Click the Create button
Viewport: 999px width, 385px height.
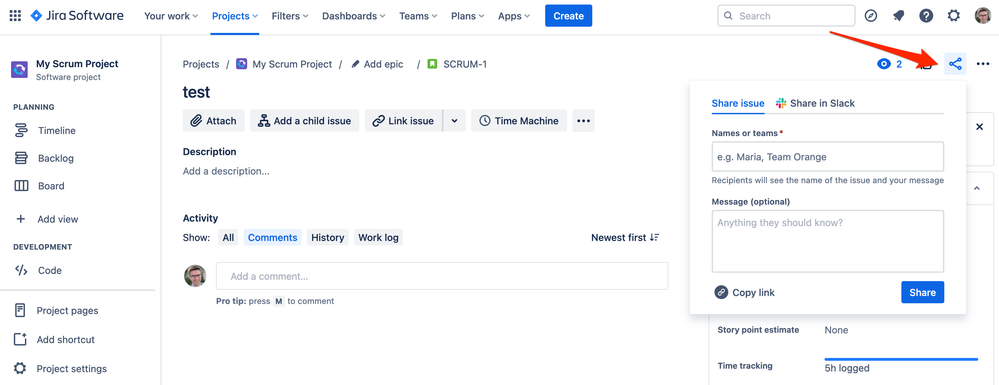click(568, 16)
